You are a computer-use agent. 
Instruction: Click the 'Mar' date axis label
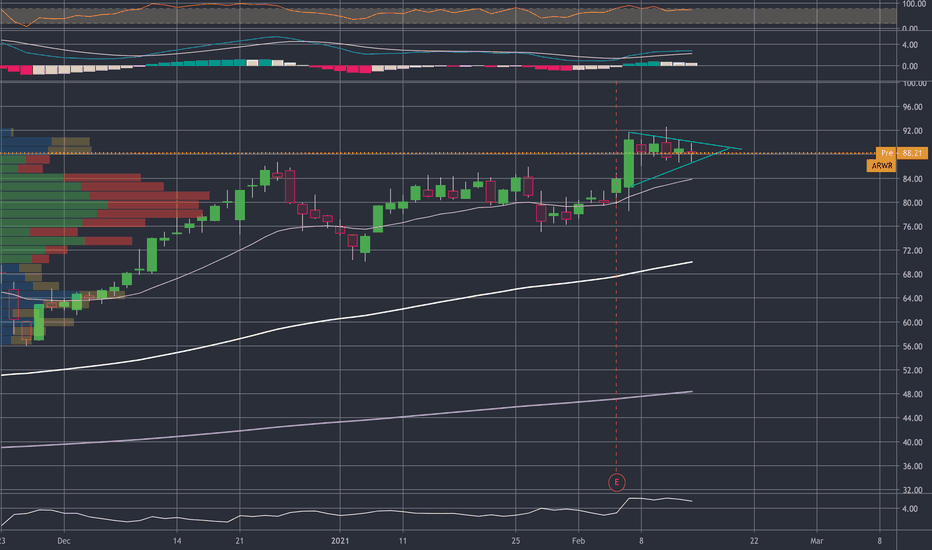[x=817, y=541]
